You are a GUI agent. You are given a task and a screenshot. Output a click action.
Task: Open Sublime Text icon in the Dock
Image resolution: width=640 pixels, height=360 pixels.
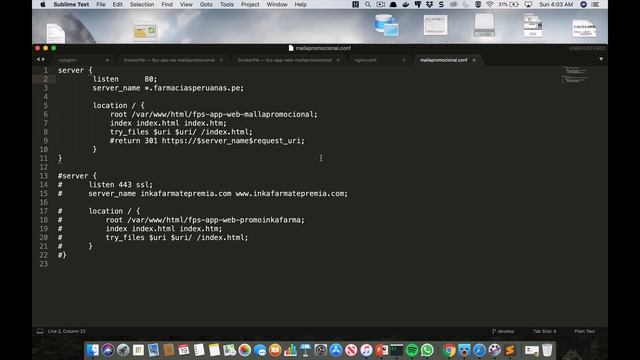tap(510, 350)
